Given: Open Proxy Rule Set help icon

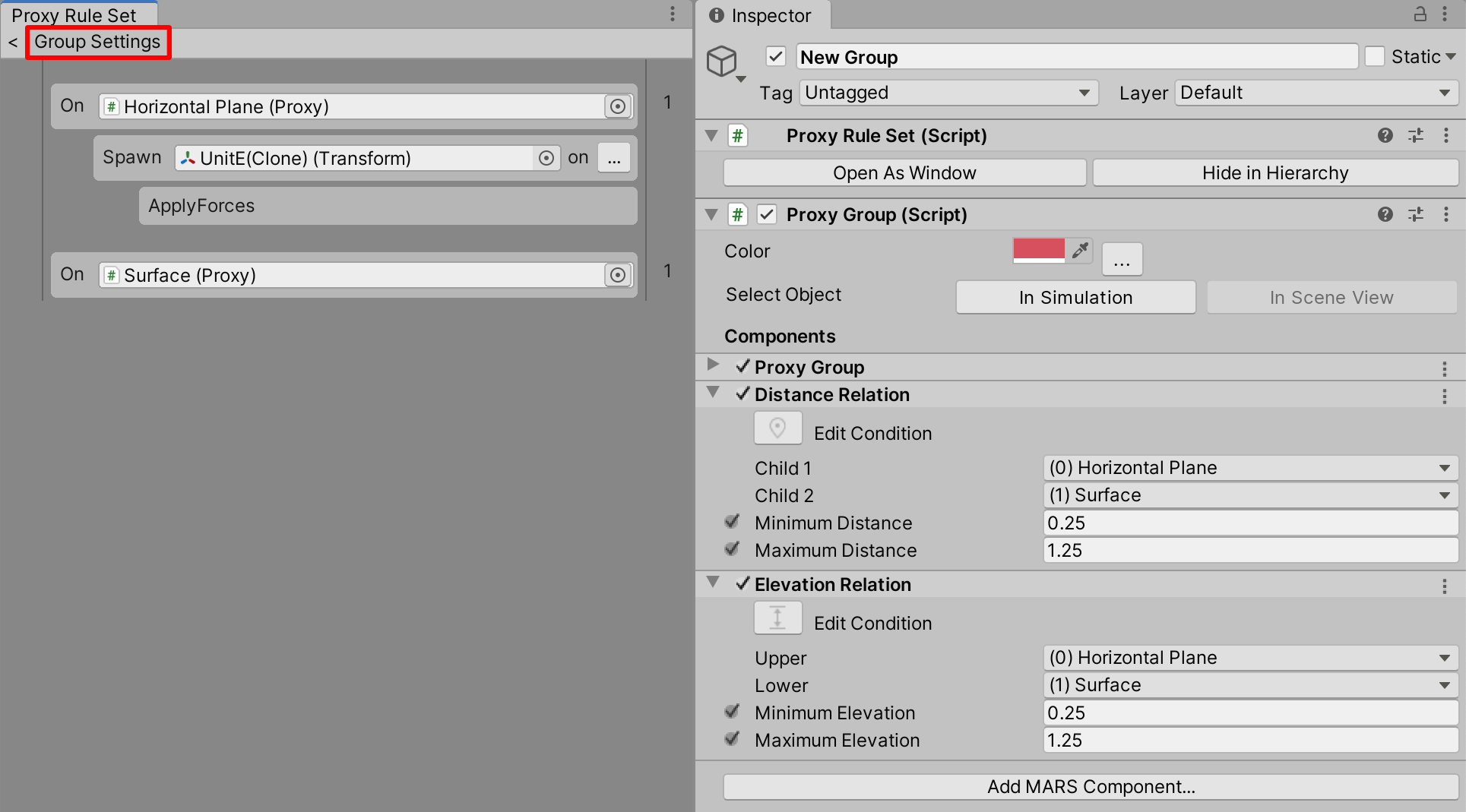Looking at the screenshot, I should (x=1385, y=135).
